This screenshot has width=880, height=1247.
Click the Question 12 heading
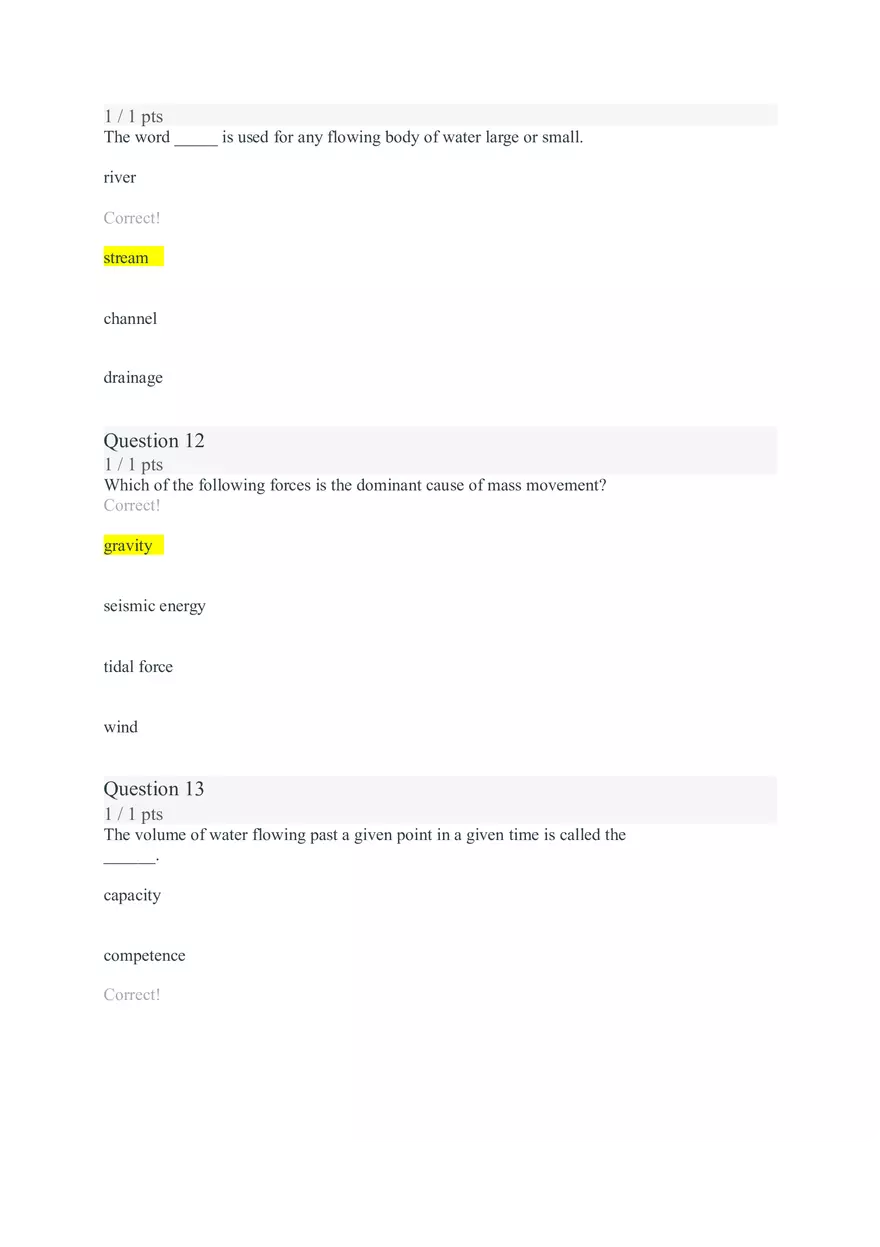(x=154, y=441)
